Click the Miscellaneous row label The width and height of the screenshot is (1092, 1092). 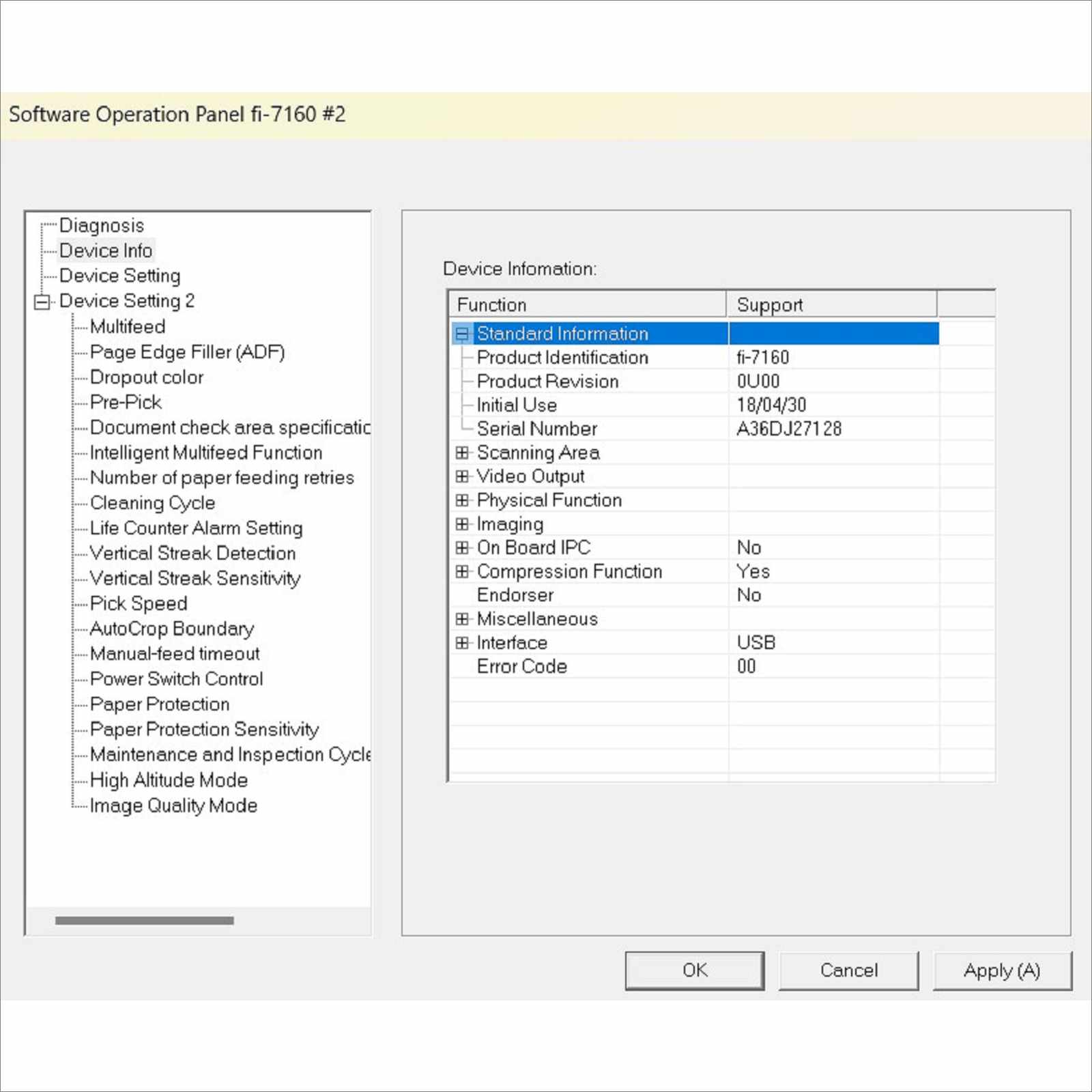click(x=537, y=619)
